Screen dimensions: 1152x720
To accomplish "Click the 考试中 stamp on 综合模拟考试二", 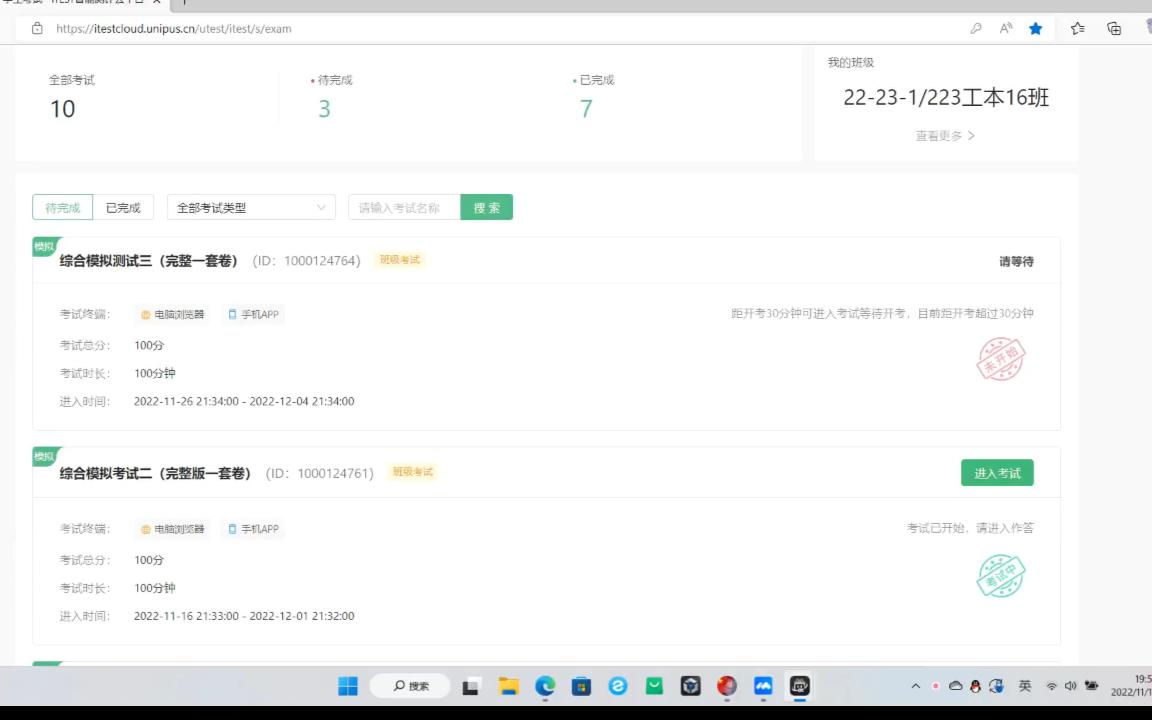I will click(1001, 575).
